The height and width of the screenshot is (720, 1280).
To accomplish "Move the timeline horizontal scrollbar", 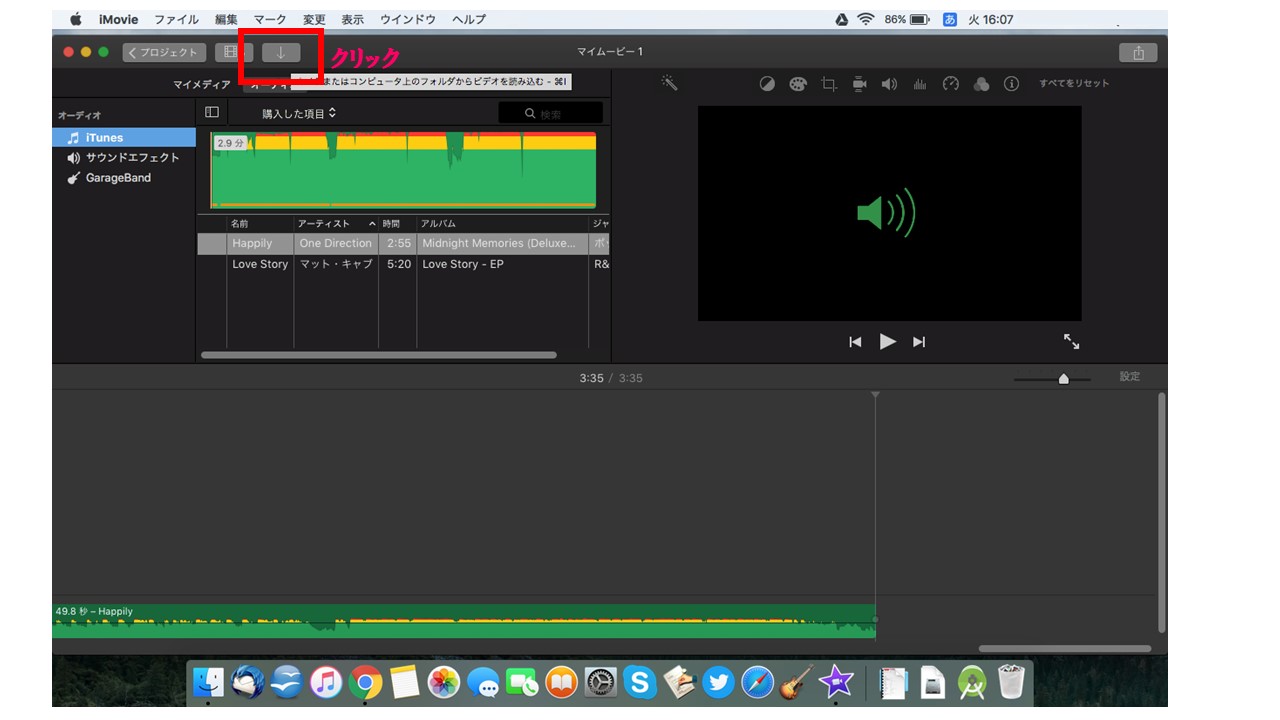I will coord(1065,649).
